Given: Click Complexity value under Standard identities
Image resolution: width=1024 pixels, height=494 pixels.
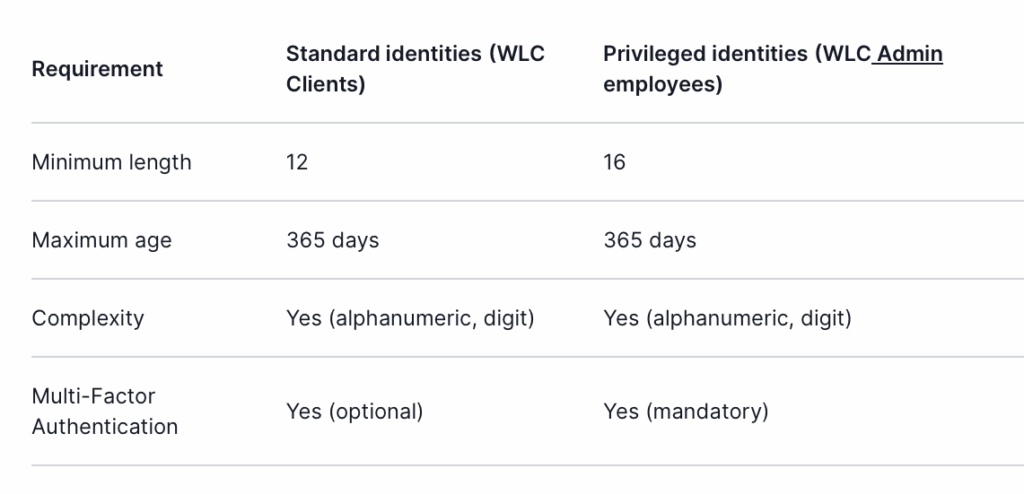Looking at the screenshot, I should pyautogui.click(x=410, y=318).
